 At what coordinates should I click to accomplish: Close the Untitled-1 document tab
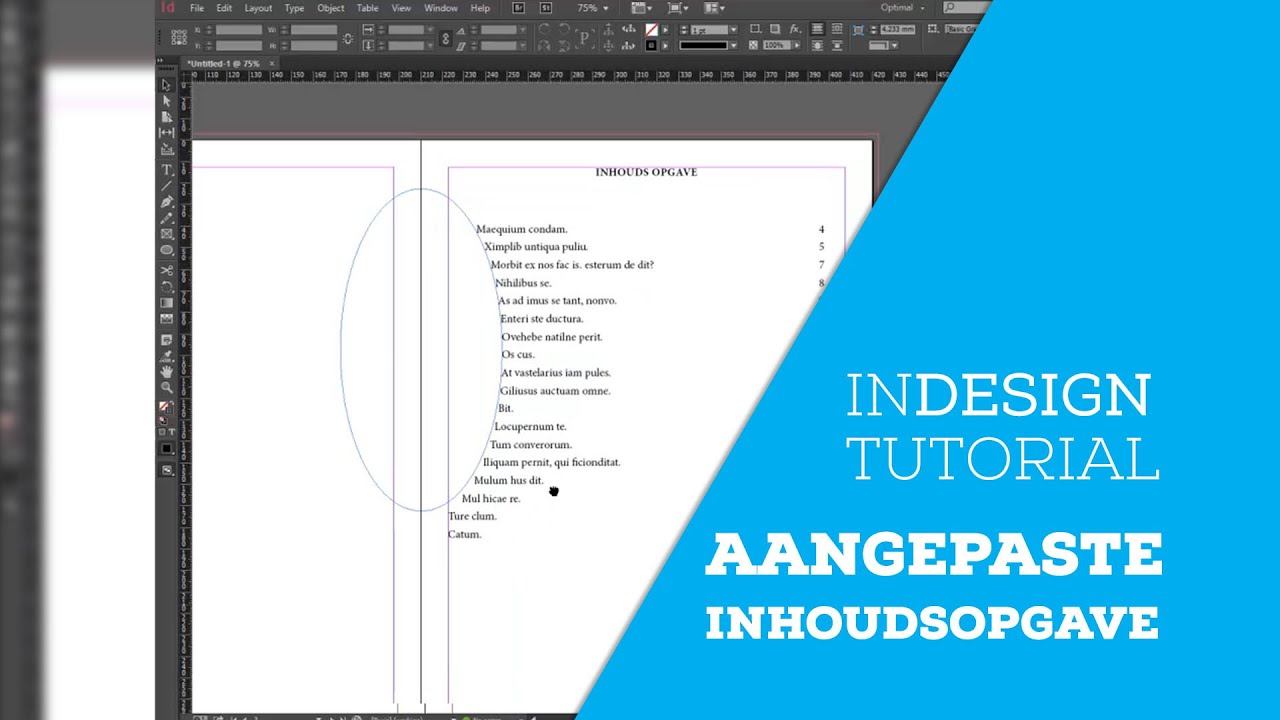(x=271, y=64)
